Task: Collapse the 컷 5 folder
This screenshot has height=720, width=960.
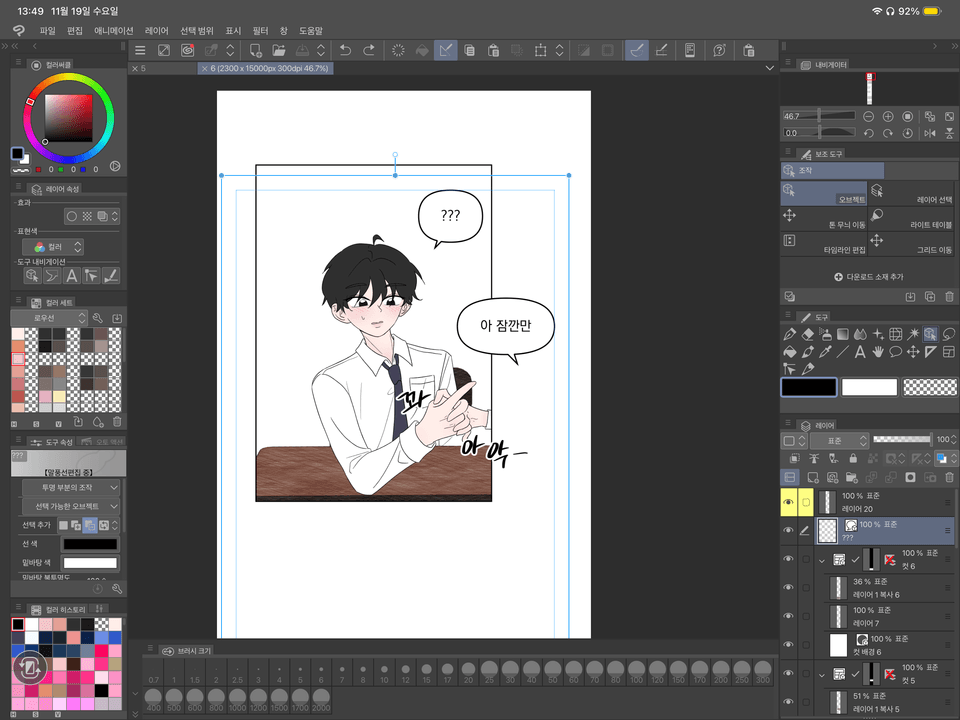Action: [822, 675]
